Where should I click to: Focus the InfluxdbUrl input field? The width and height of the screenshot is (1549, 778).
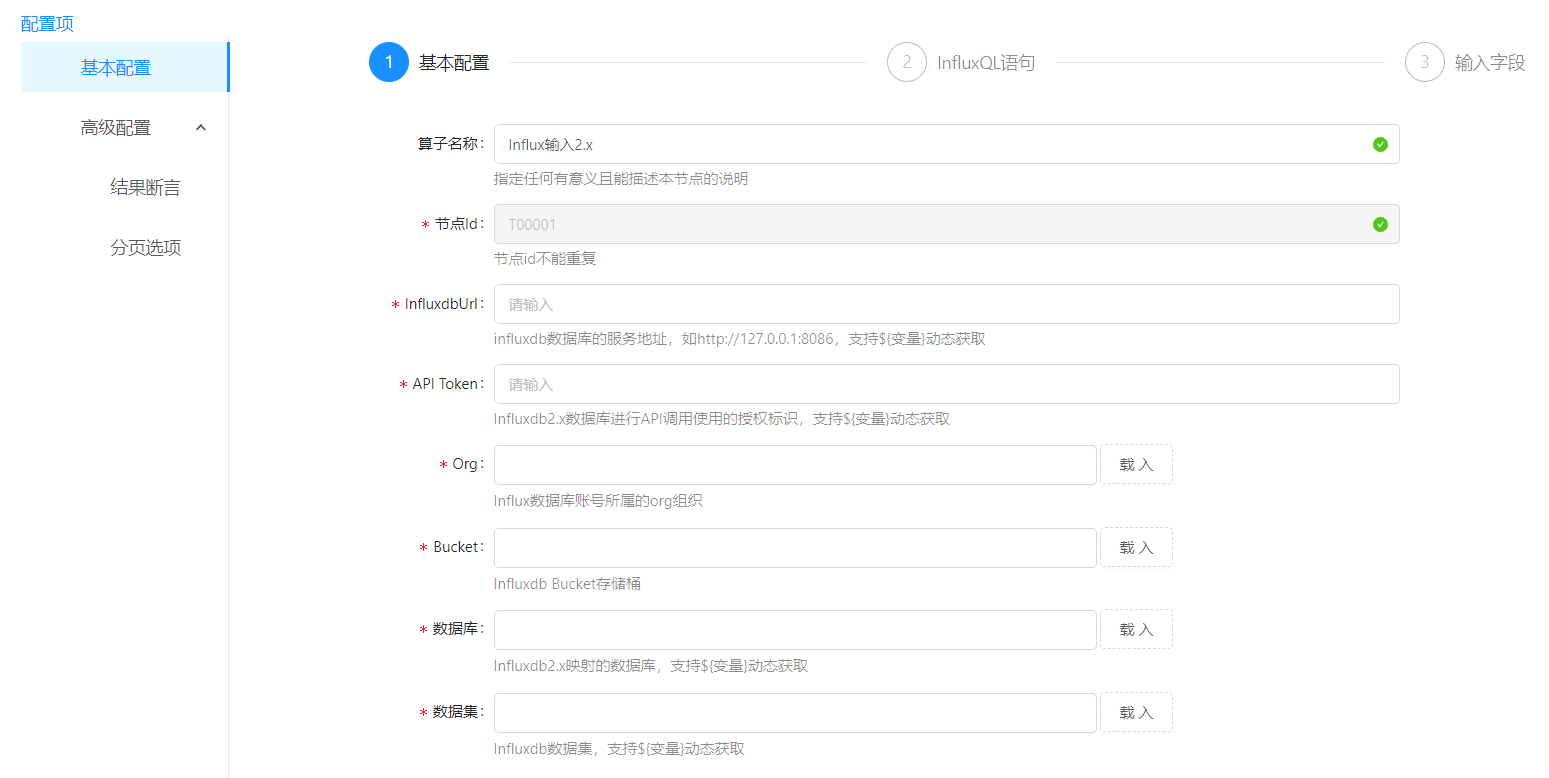tap(945, 304)
